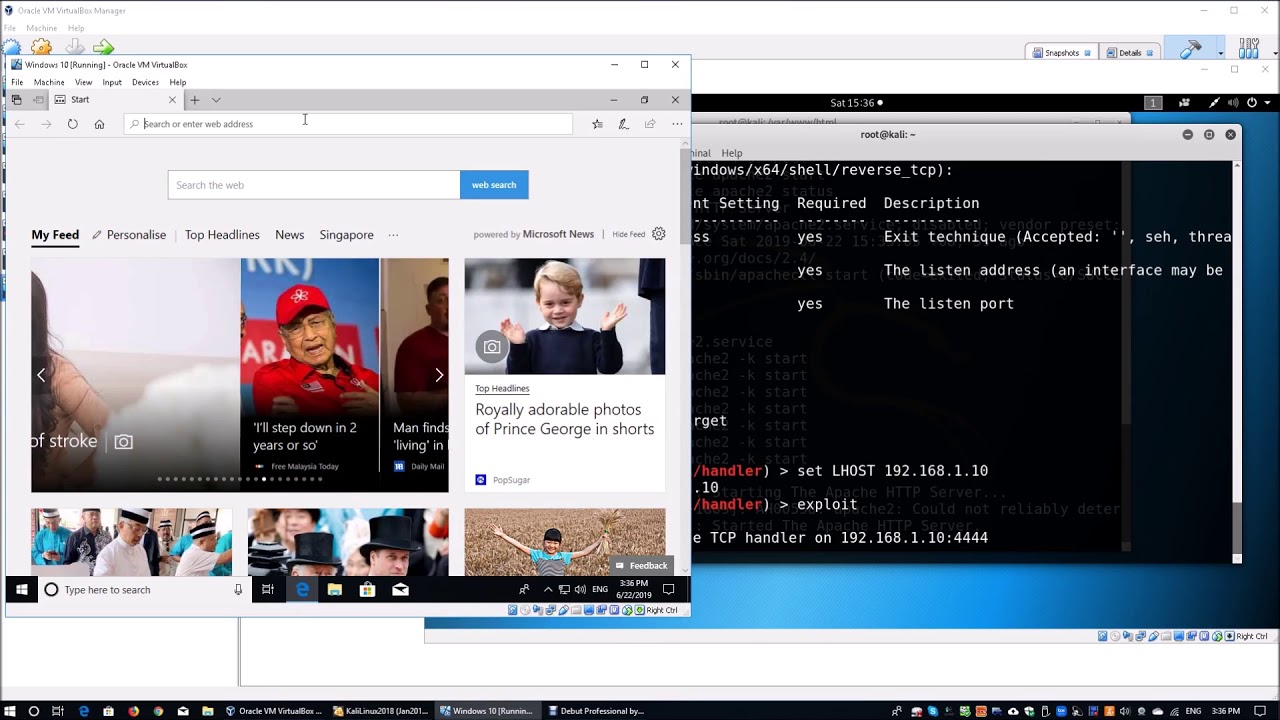This screenshot has width=1280, height=720.
Task: Click the VirtualBox Manager Settings gear icon
Action: (41, 47)
